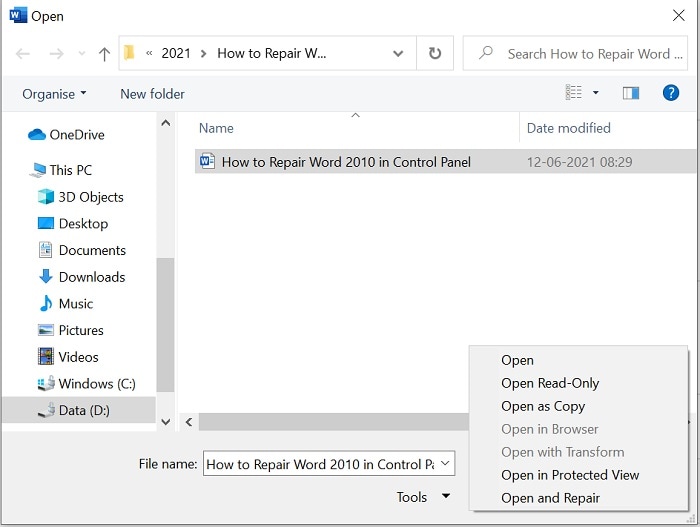This screenshot has width=700, height=527.
Task: Open the view options dropdown arrow
Action: point(596,92)
